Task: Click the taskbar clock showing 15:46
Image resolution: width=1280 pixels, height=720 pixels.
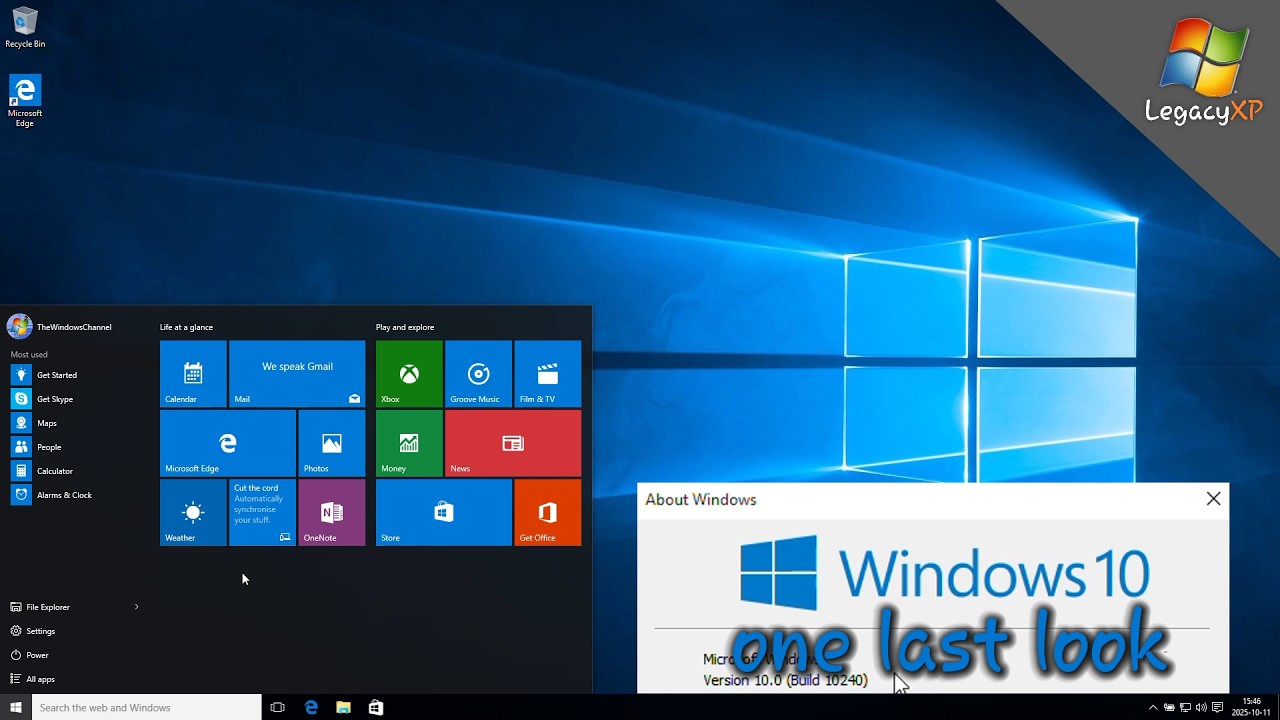Action: (1251, 707)
